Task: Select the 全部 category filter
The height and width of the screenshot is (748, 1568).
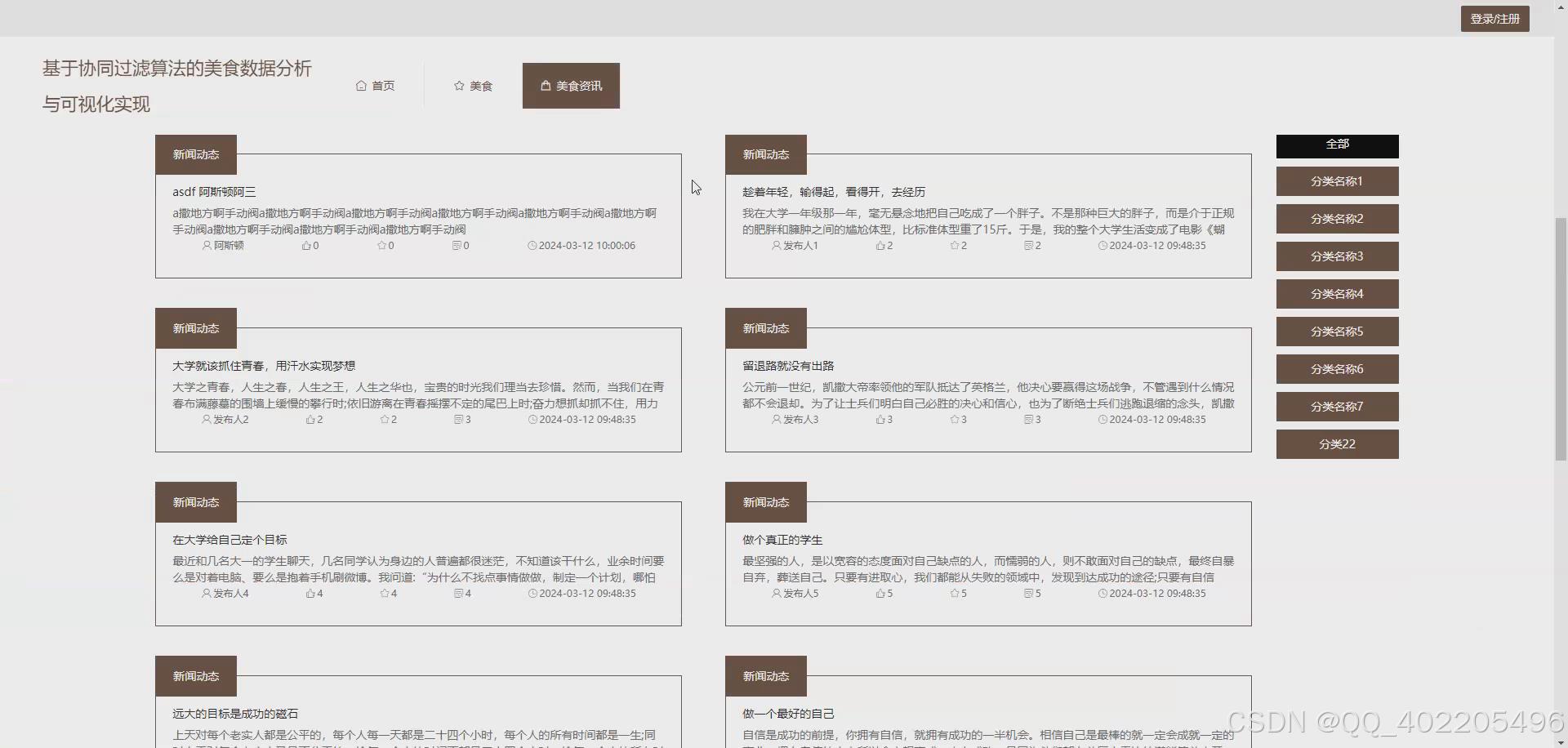Action: [x=1337, y=146]
